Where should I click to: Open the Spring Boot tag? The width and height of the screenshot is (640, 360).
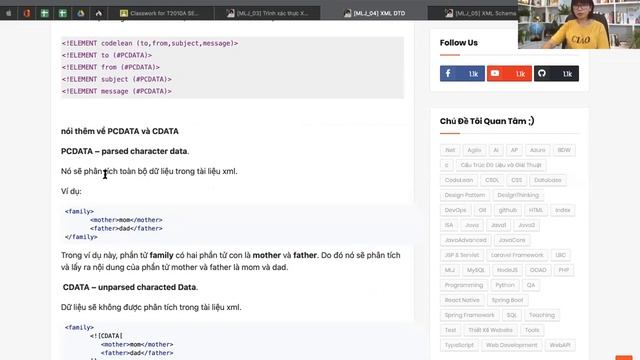507,300
